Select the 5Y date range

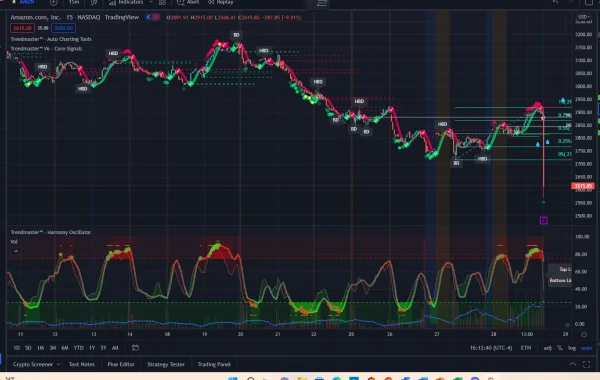103,348
